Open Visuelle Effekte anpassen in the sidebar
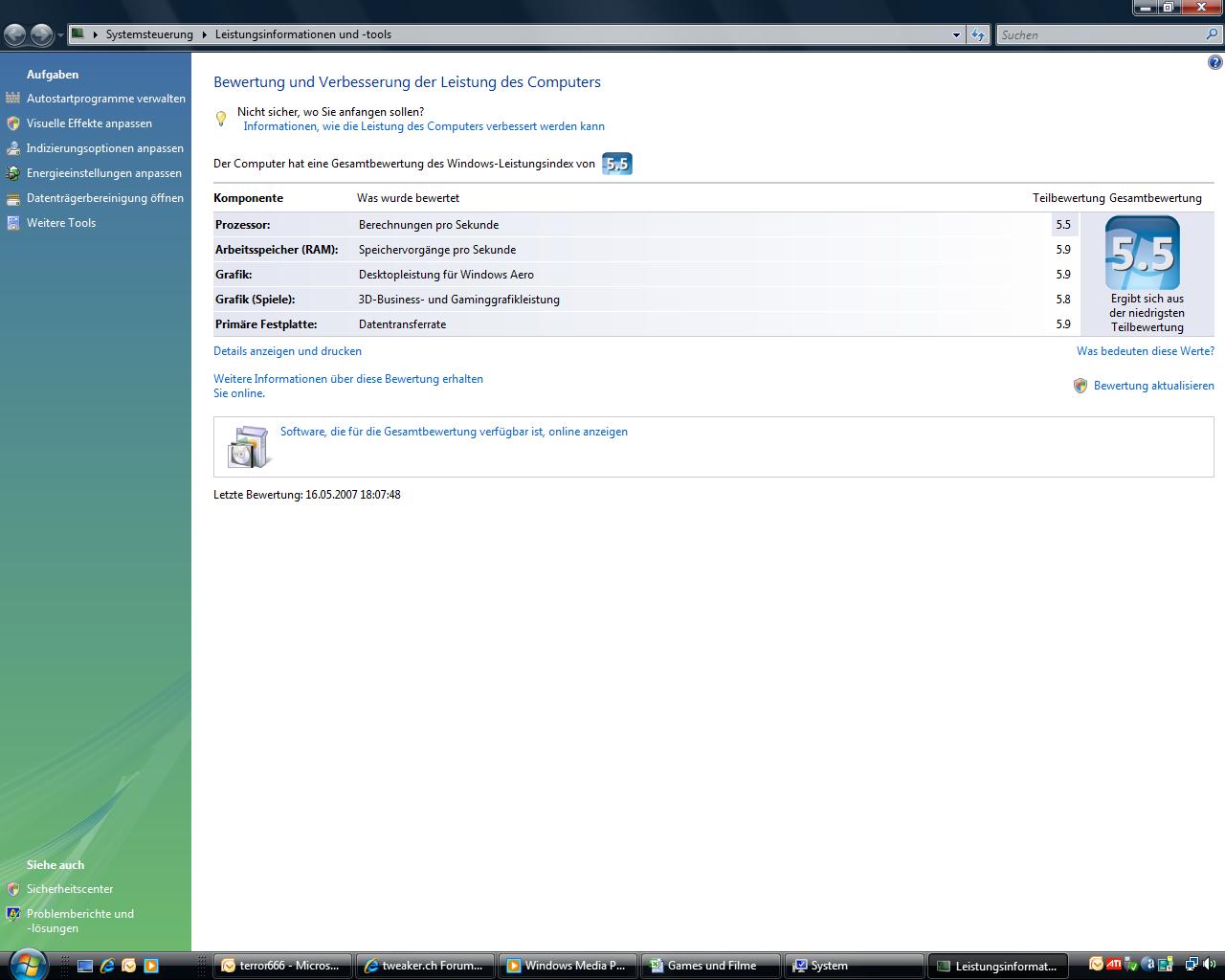This screenshot has width=1225, height=980. click(89, 123)
